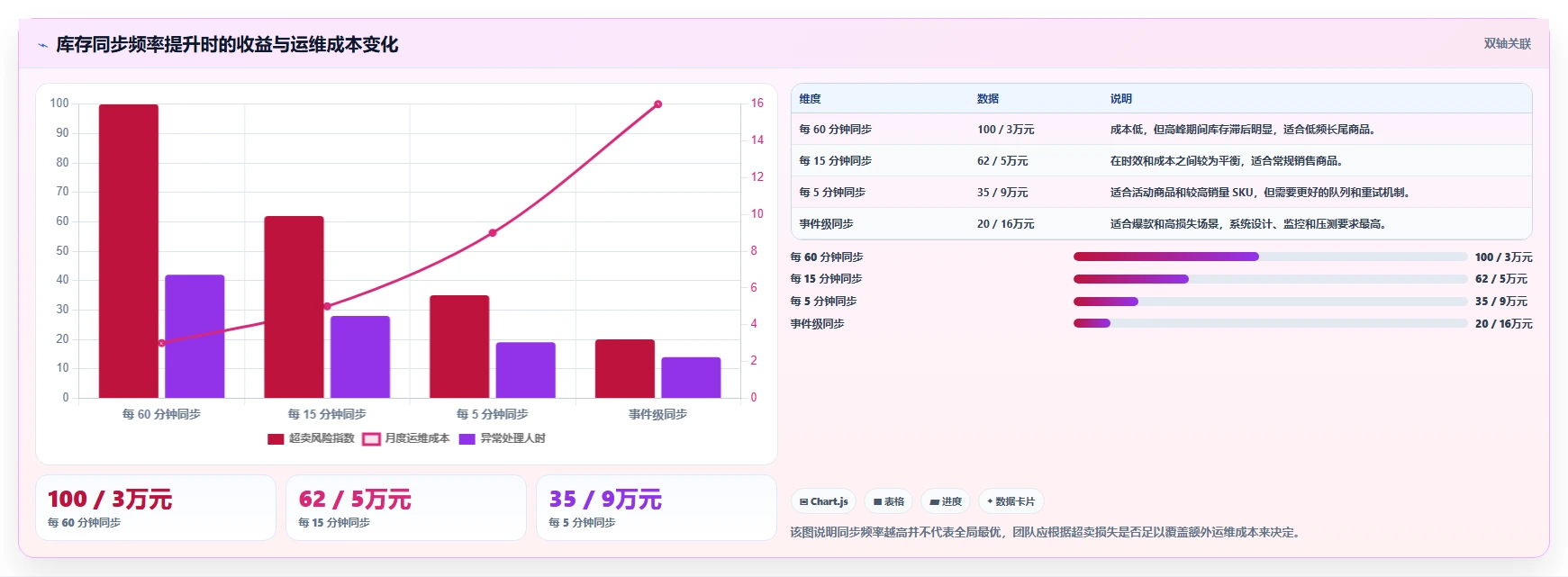Click the purple 异常处理 bar for 每 60 分钟同步
Screen dimensions: 1568x577
pos(195,336)
